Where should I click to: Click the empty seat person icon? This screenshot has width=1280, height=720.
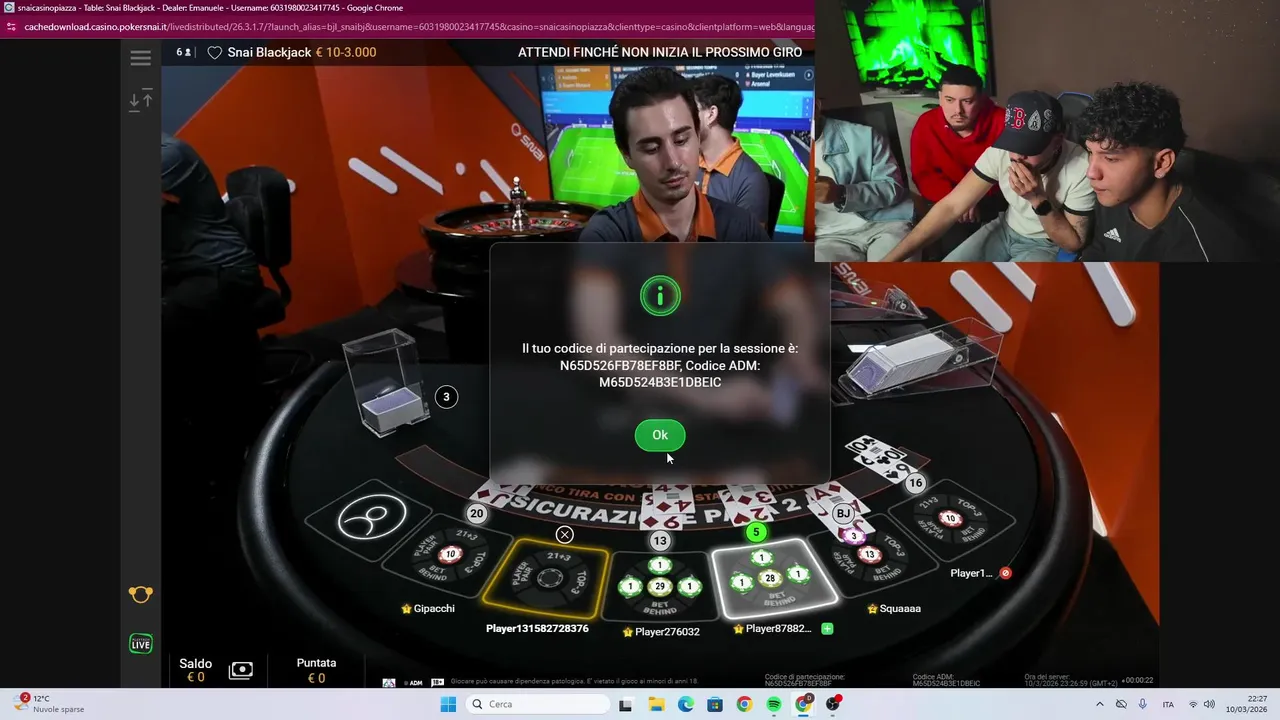[x=372, y=519]
